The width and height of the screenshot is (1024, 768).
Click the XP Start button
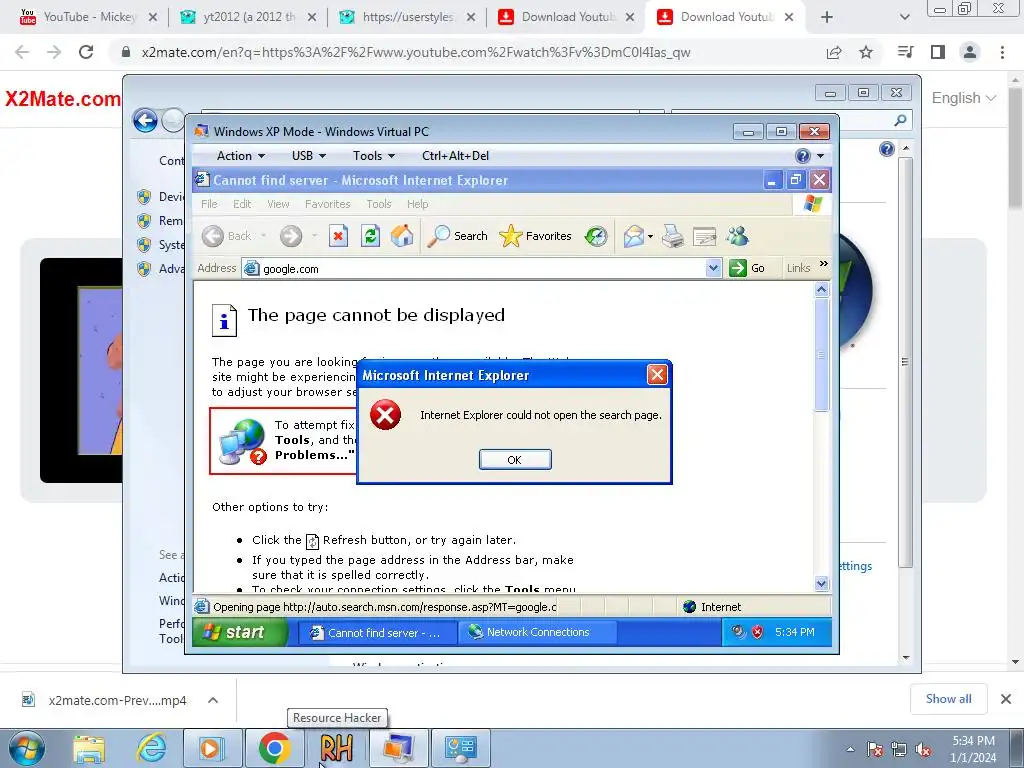tap(240, 632)
